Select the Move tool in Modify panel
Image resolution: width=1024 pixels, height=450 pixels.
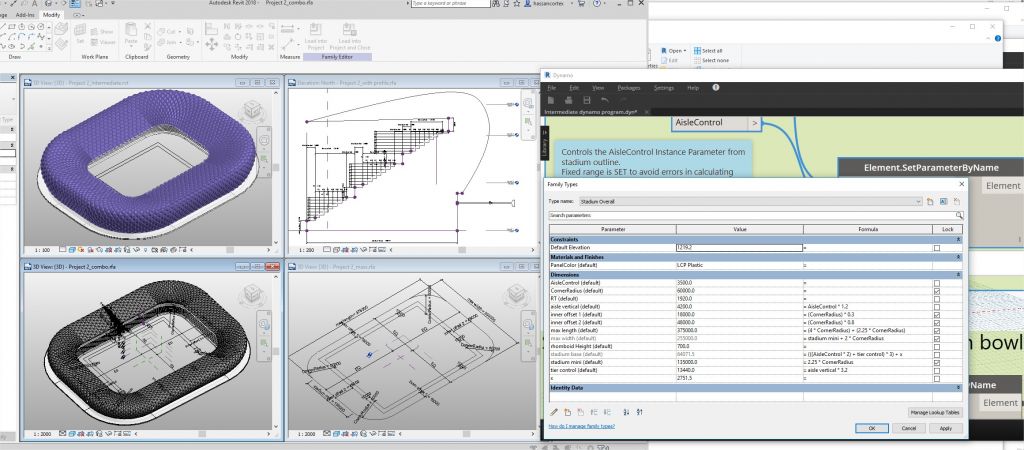(x=212, y=44)
